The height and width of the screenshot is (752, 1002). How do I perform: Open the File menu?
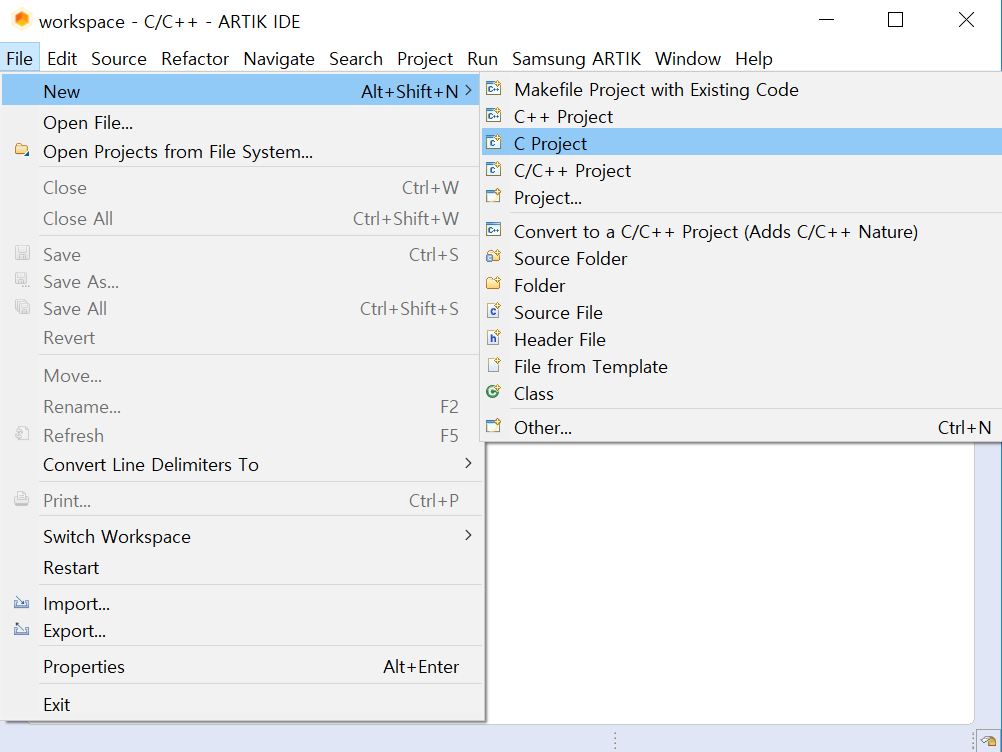(20, 59)
